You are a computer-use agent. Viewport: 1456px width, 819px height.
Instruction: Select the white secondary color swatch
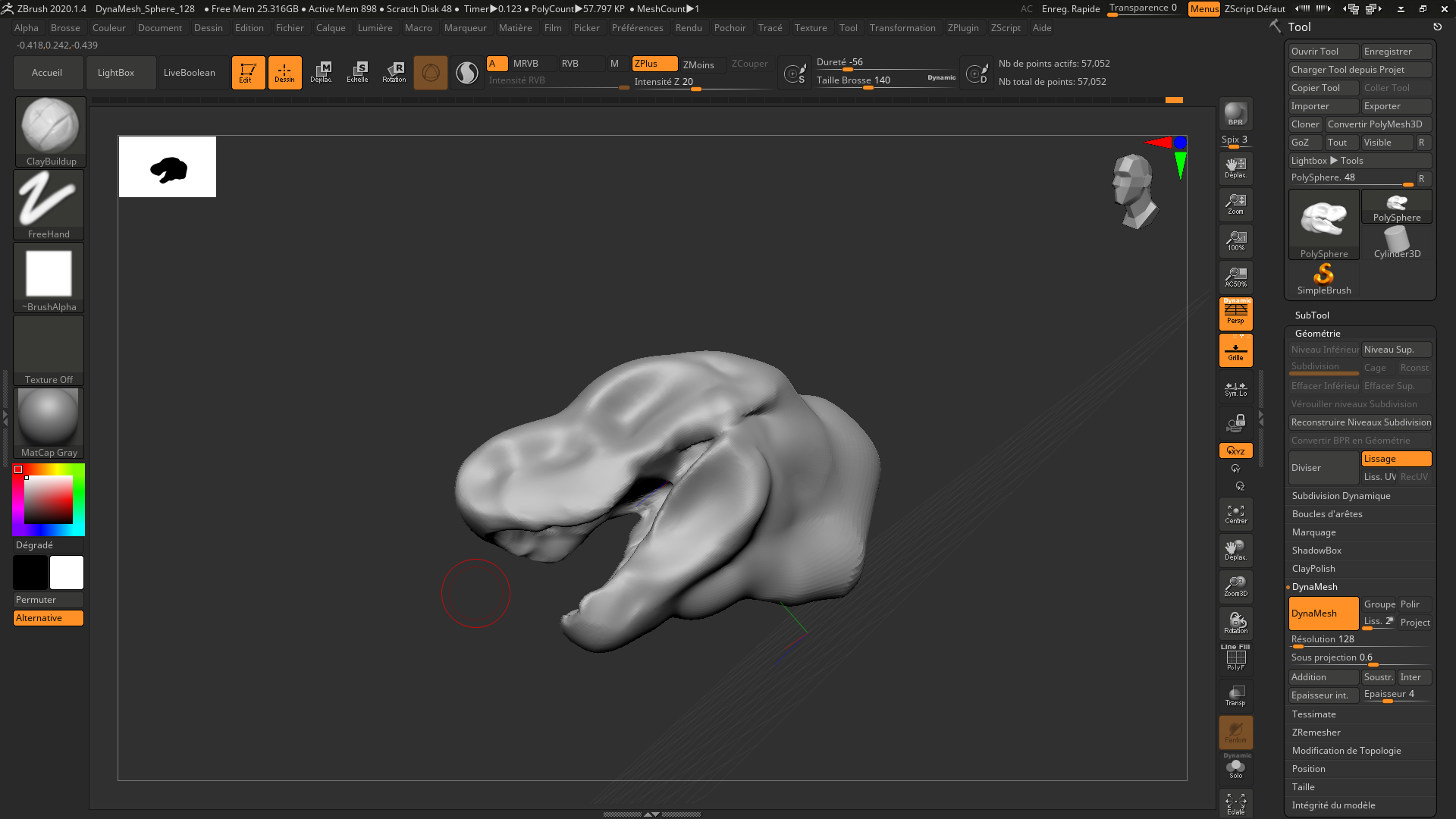pyautogui.click(x=67, y=573)
